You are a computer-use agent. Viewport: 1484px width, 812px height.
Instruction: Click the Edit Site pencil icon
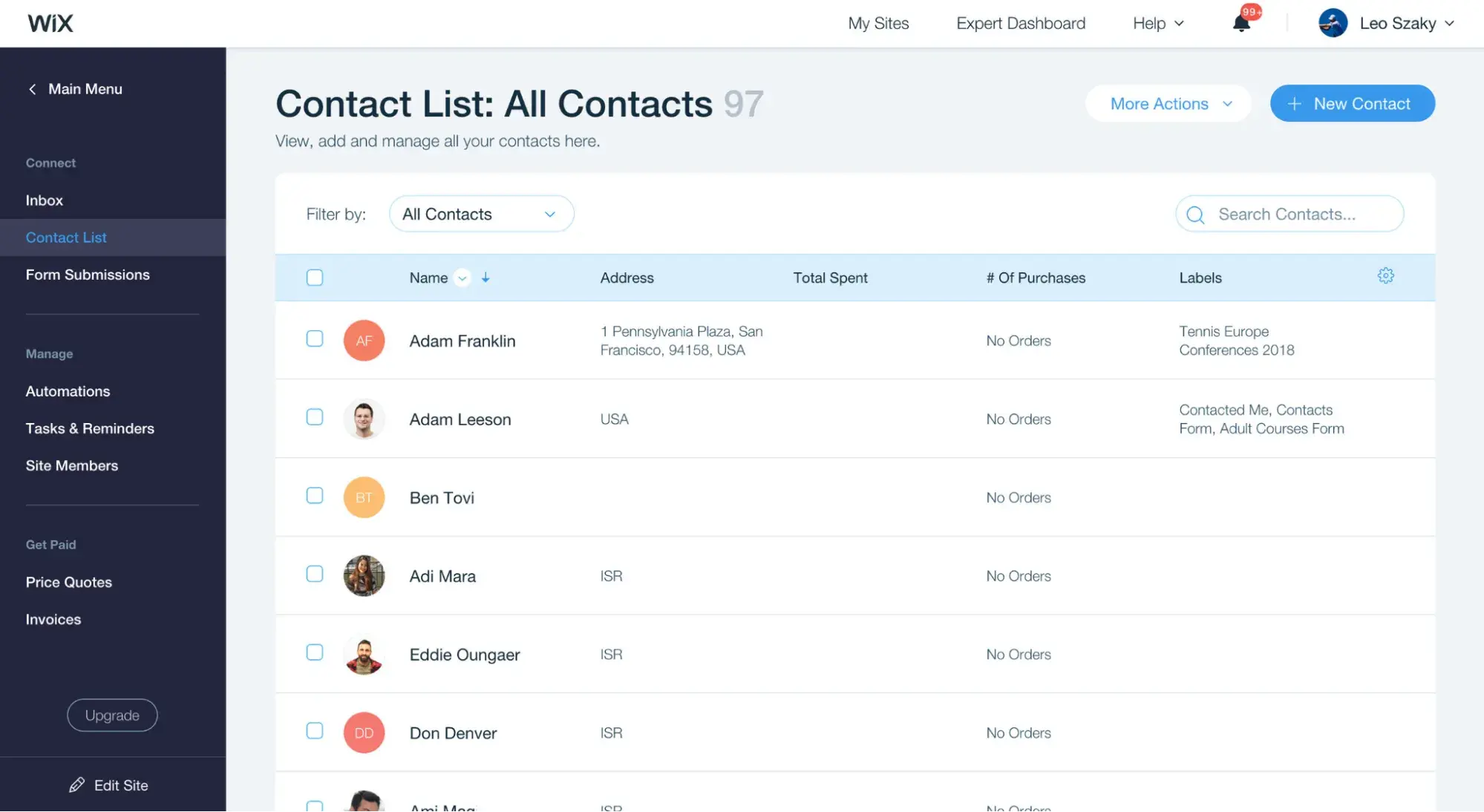[x=76, y=785]
